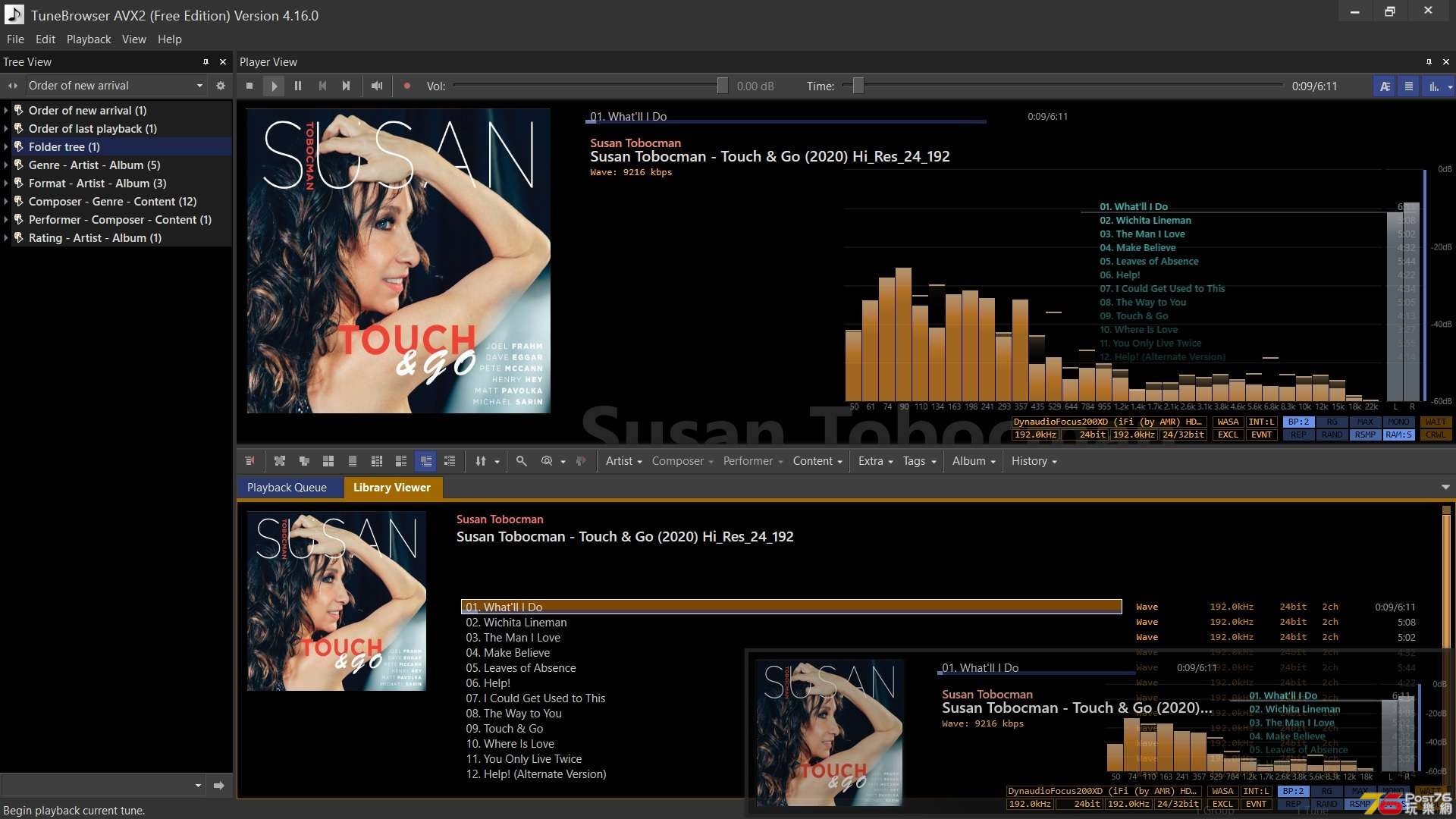The image size is (1456, 819).
Task: Click the playback time slider handle
Action: (858, 86)
